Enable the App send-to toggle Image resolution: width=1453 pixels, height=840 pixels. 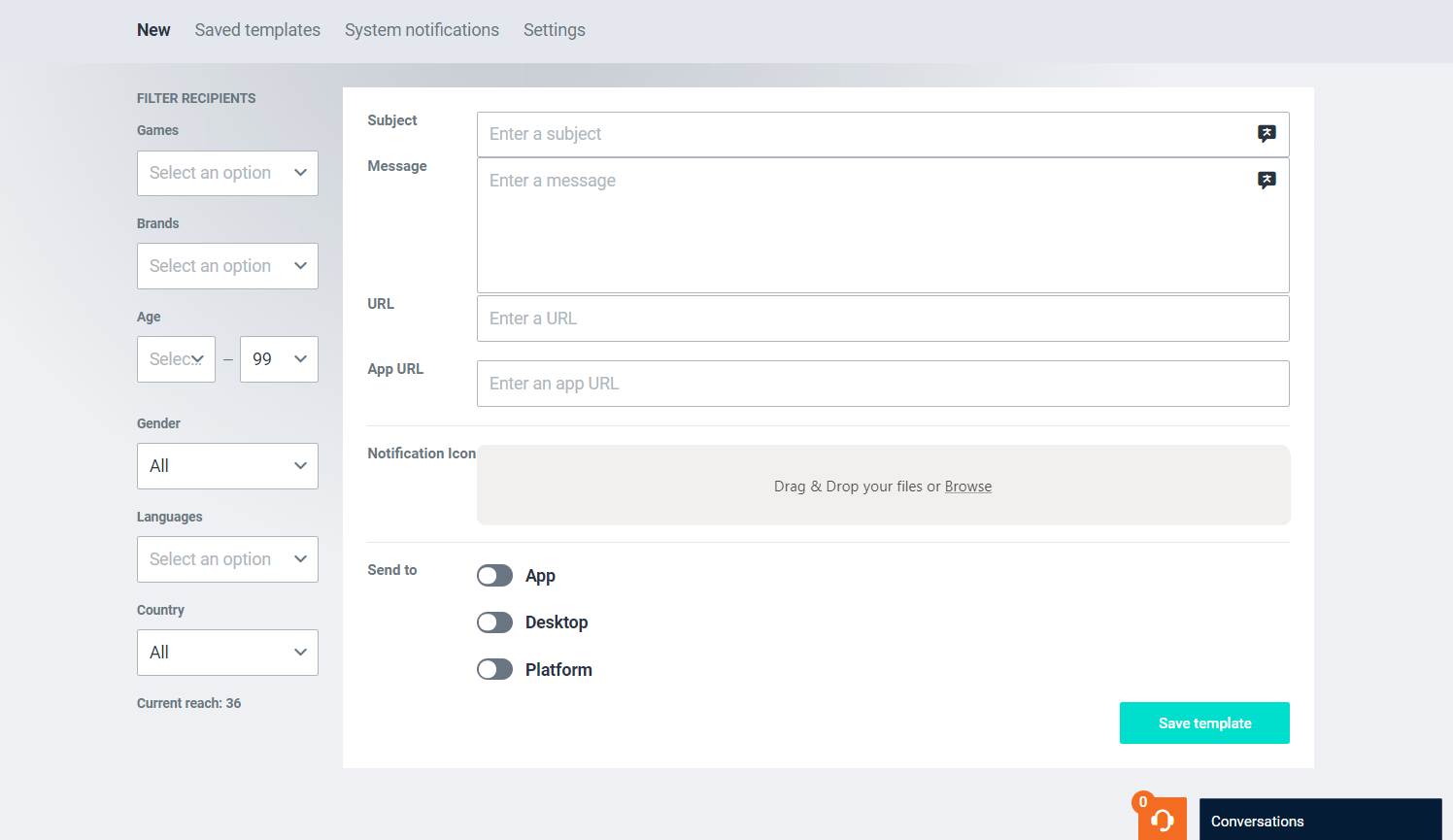tap(494, 576)
